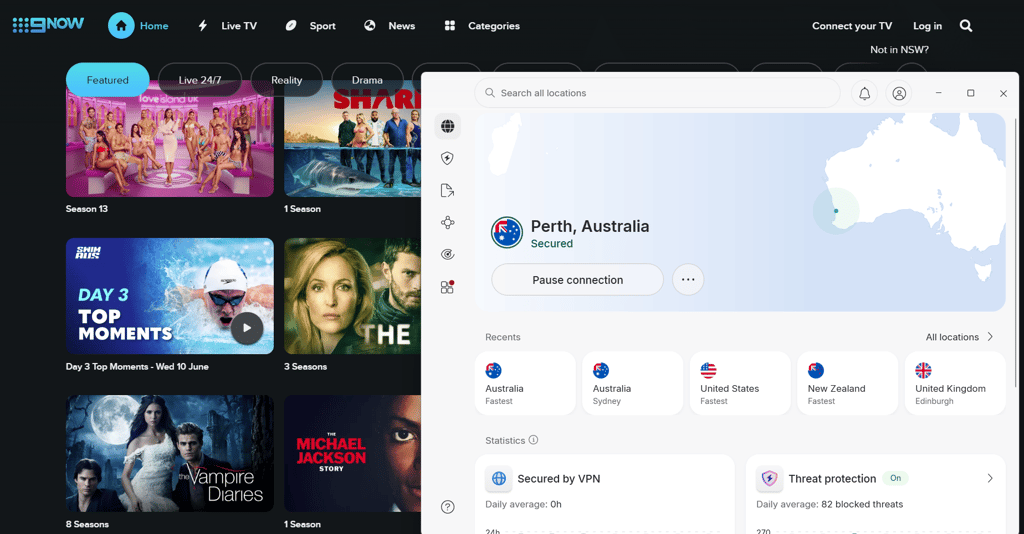Open the globe VPN locations icon in sidebar
1024x534 pixels.
447,126
